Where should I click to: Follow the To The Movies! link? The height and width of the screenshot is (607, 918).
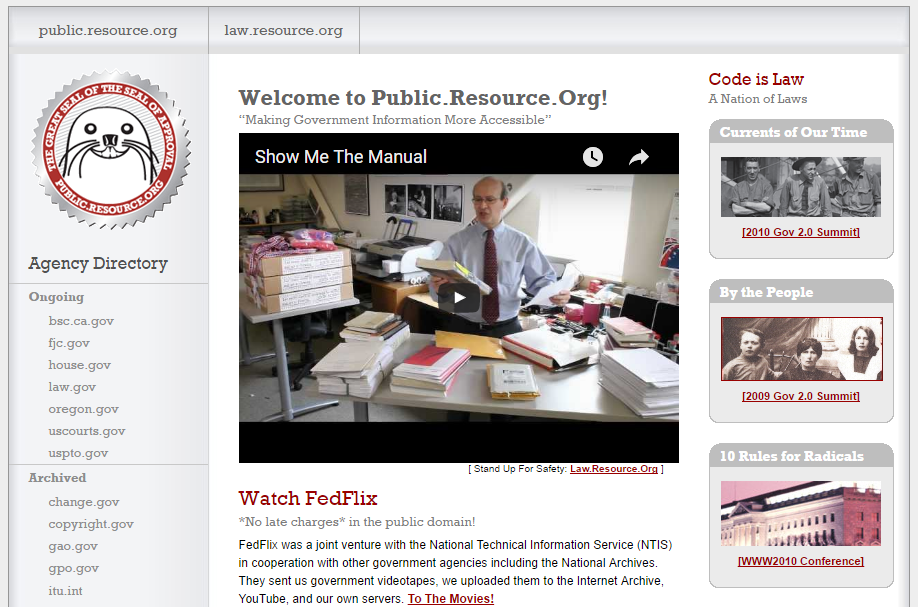pos(451,599)
